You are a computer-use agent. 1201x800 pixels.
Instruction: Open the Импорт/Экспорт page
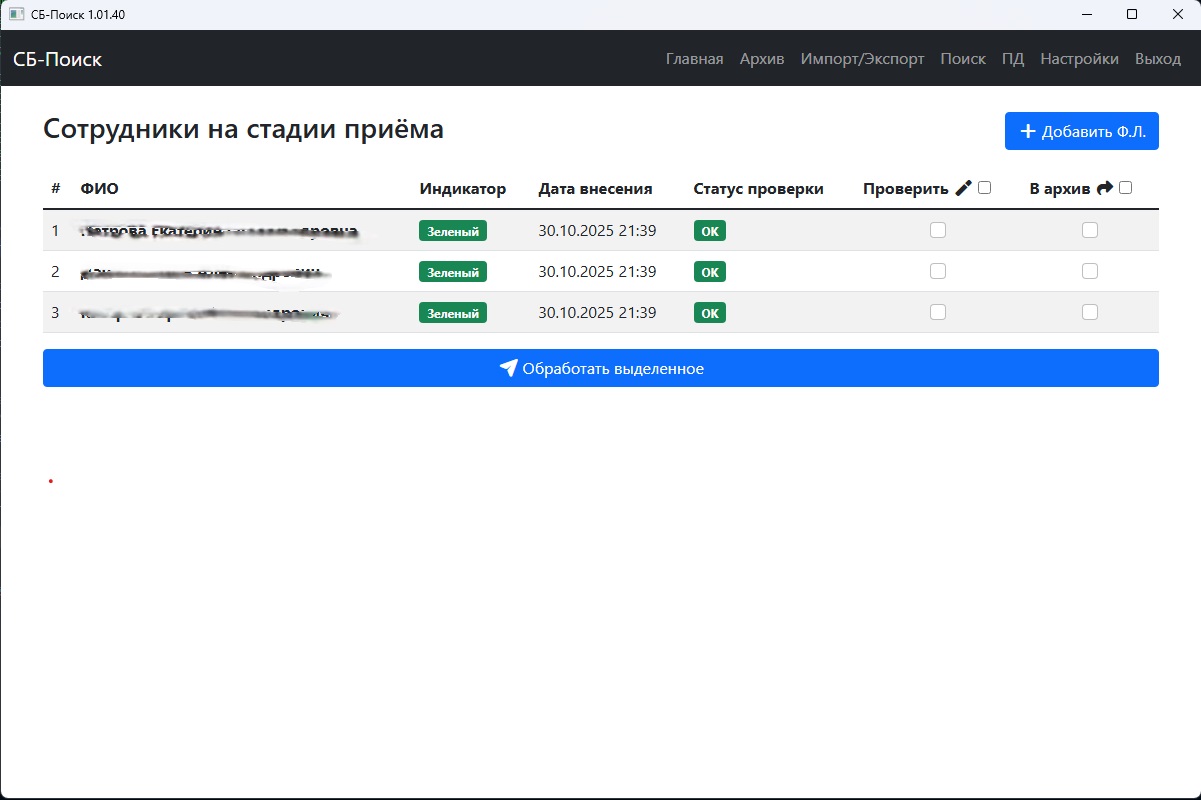point(861,59)
